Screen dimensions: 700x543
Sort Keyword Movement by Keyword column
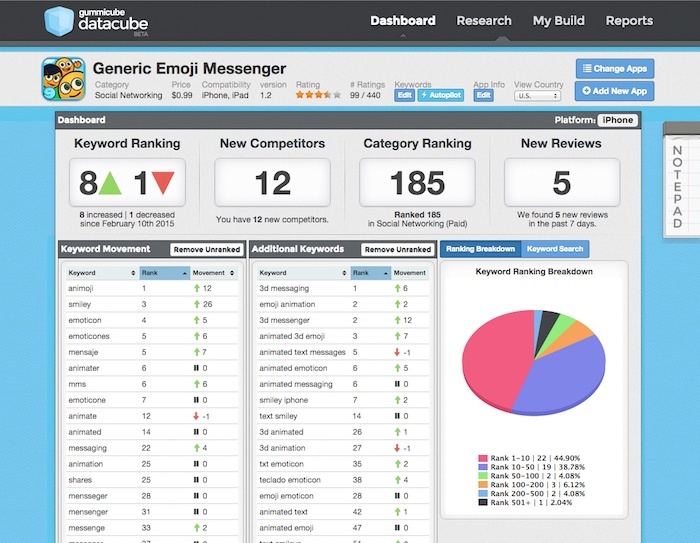(x=102, y=273)
